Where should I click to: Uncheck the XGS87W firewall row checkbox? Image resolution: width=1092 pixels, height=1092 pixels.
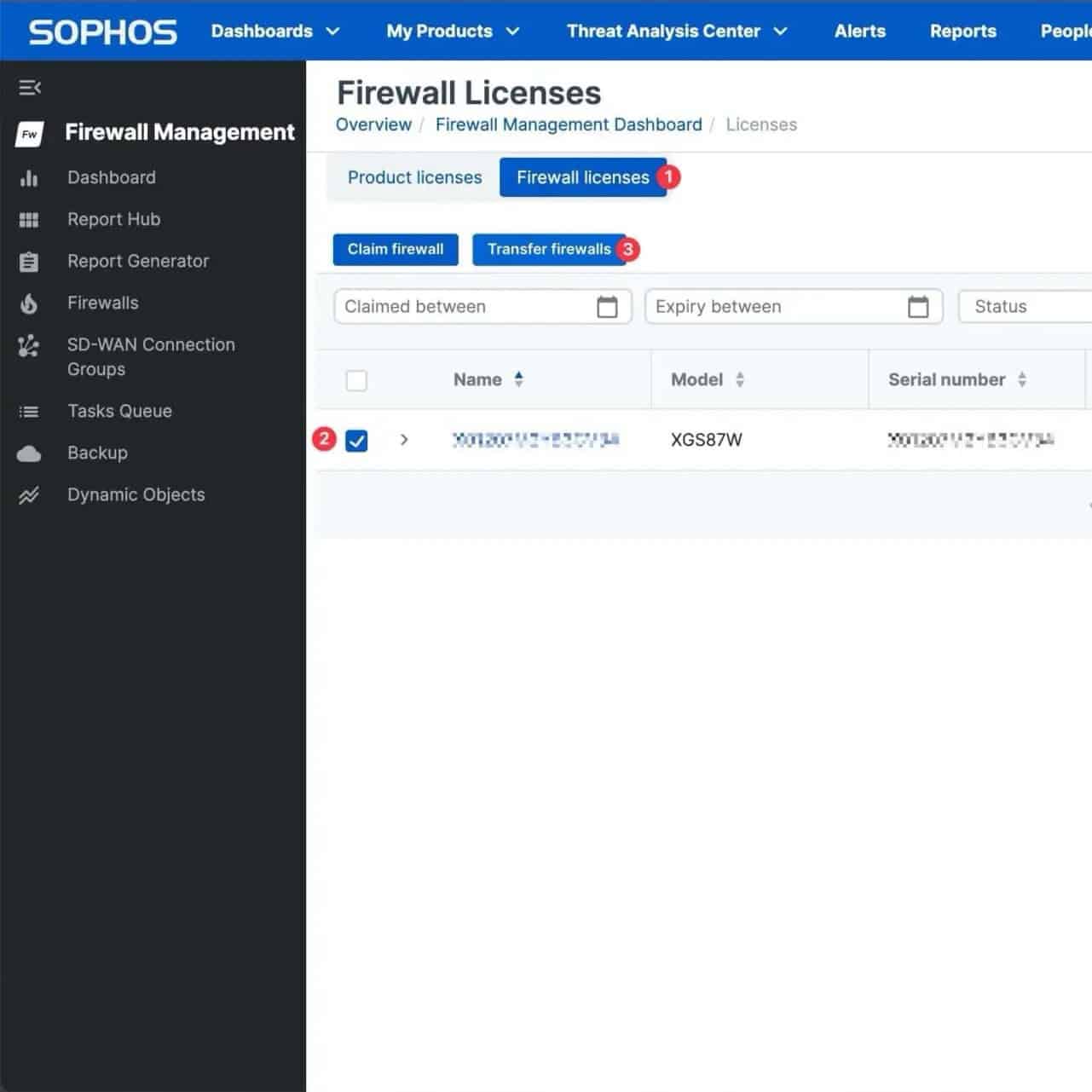click(x=356, y=440)
